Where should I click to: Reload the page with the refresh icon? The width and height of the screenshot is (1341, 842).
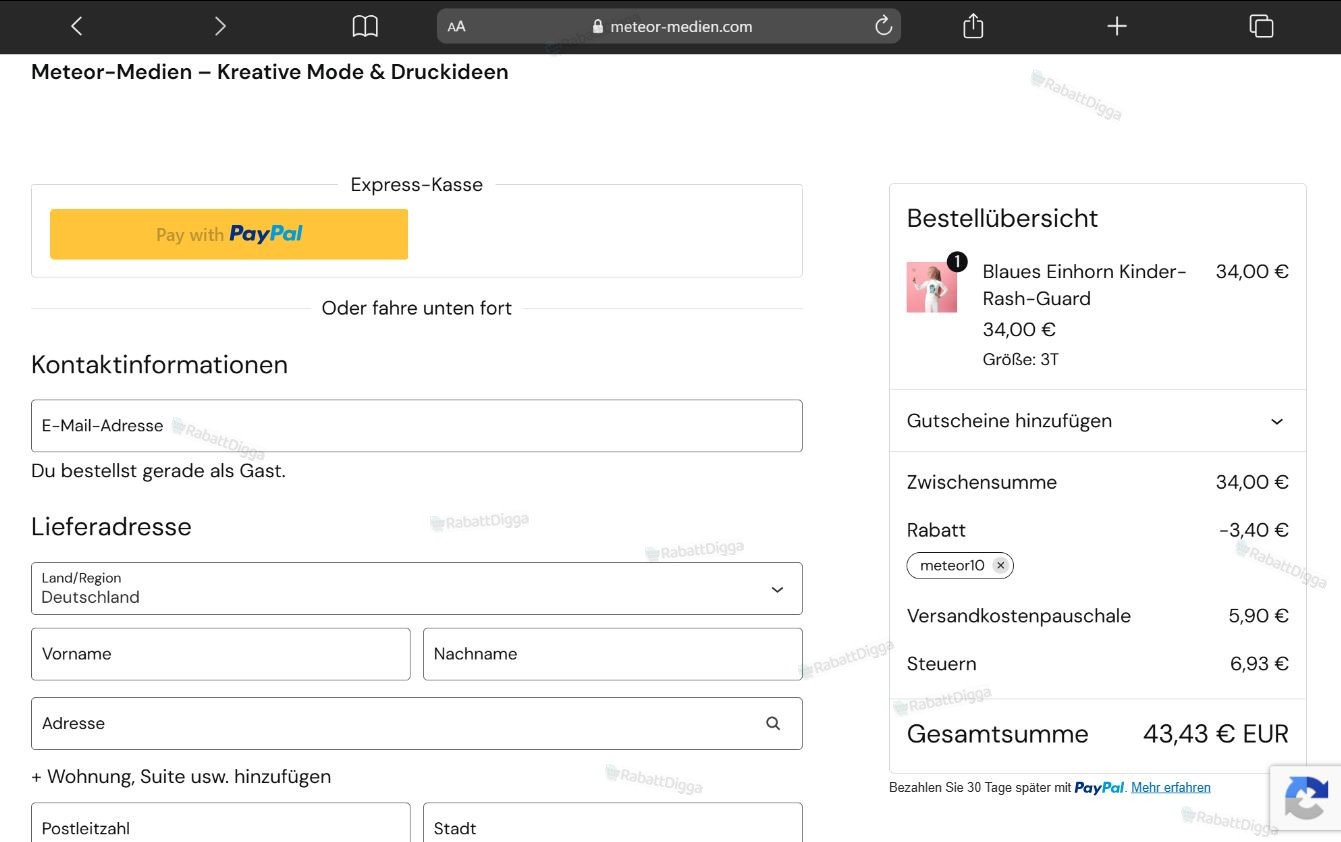point(883,26)
